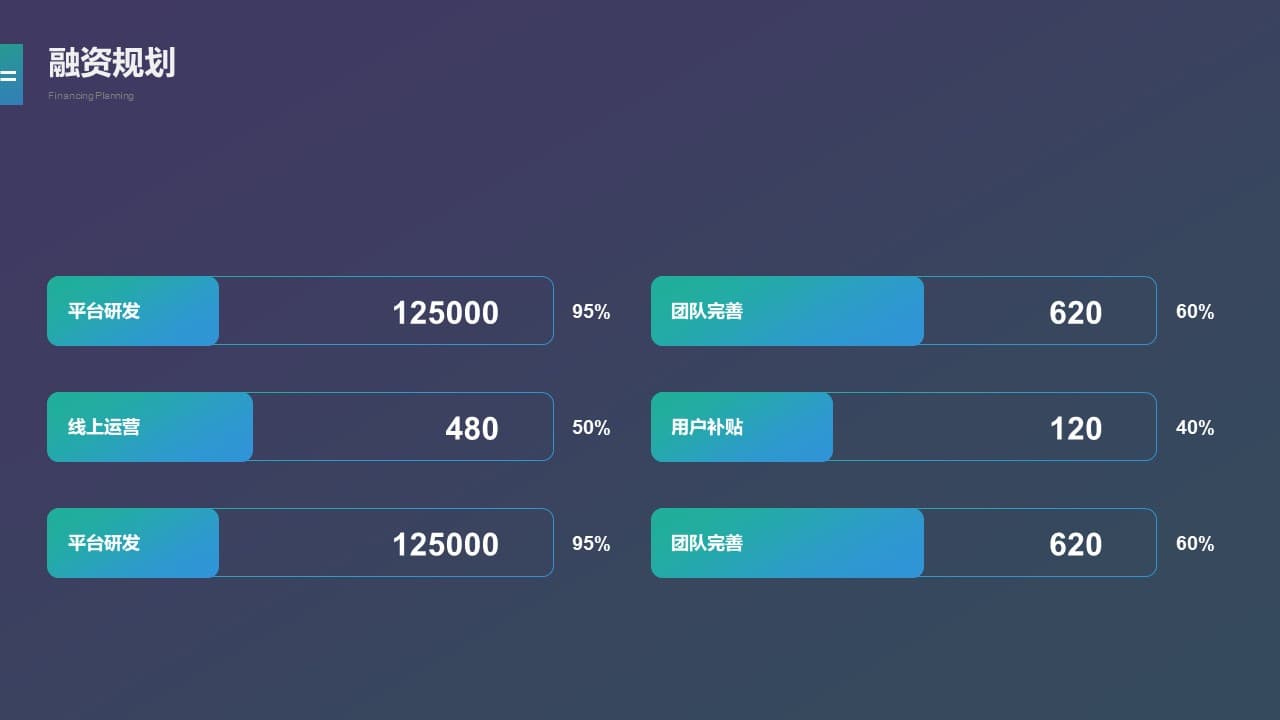This screenshot has width=1280, height=720.
Task: Click the 95% label of the first row
Action: 591,312
